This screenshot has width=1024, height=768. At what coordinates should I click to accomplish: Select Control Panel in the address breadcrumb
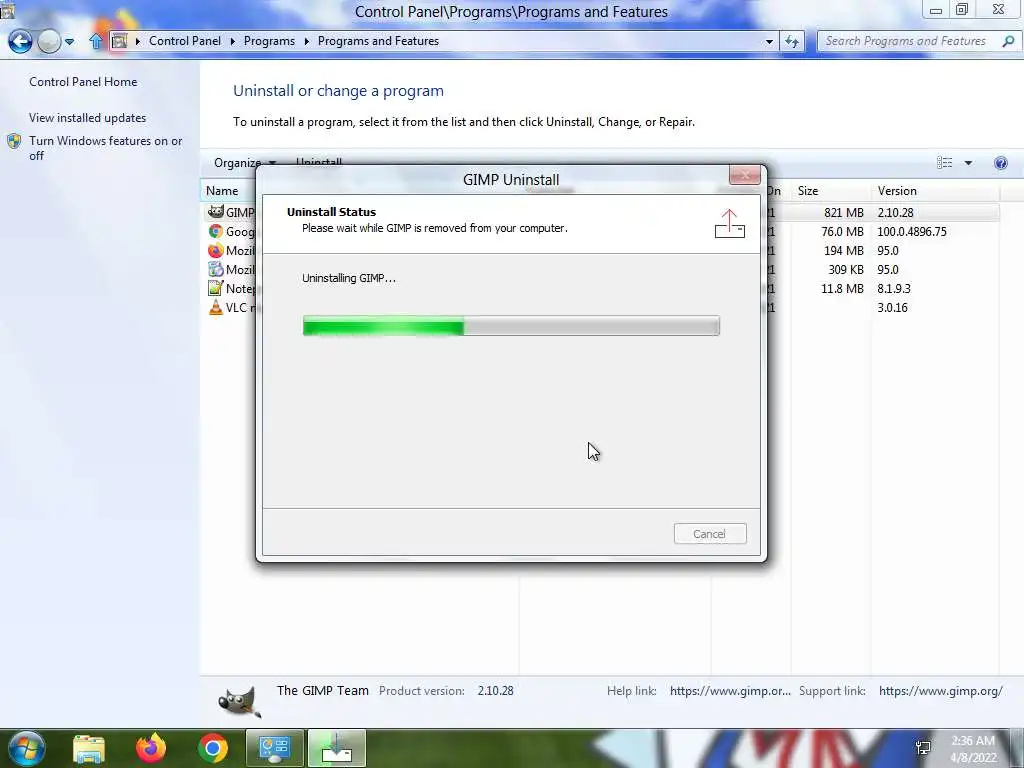pos(185,40)
